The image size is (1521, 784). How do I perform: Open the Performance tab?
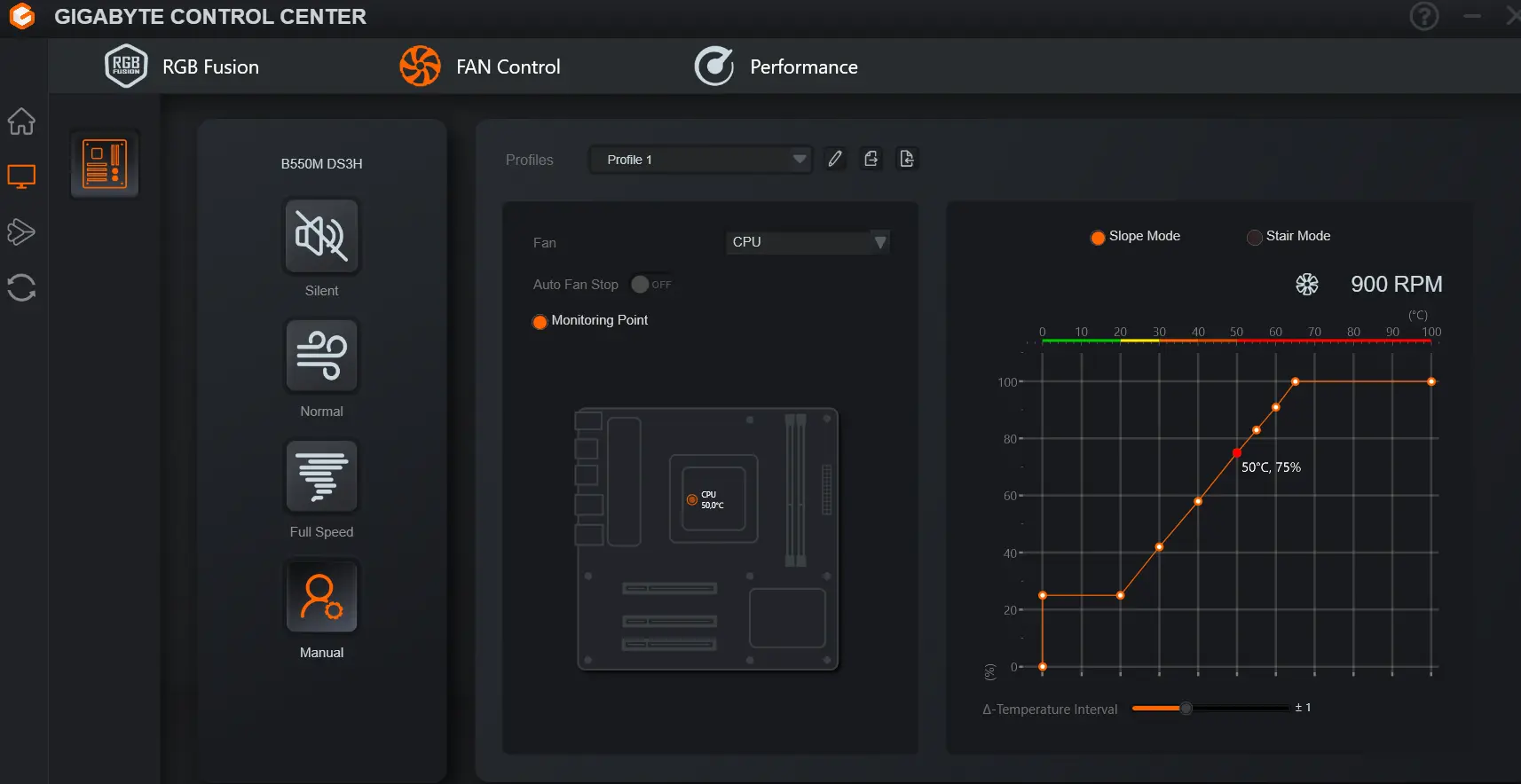776,67
